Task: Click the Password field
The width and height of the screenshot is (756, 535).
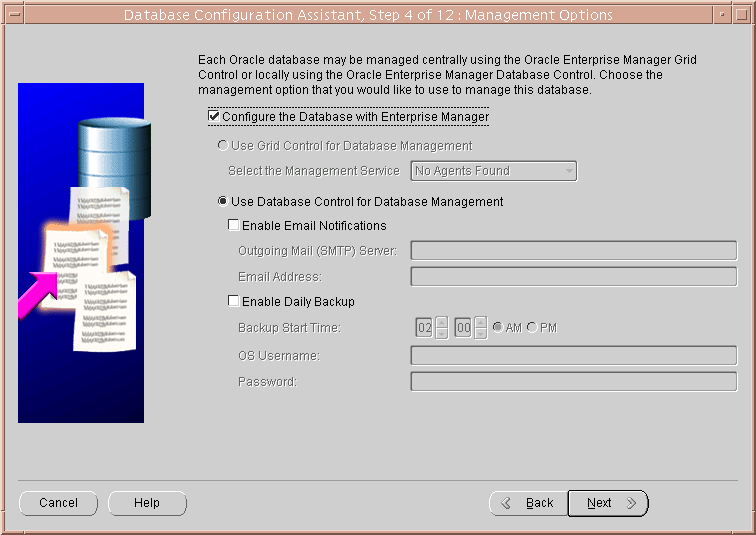Action: pos(573,381)
